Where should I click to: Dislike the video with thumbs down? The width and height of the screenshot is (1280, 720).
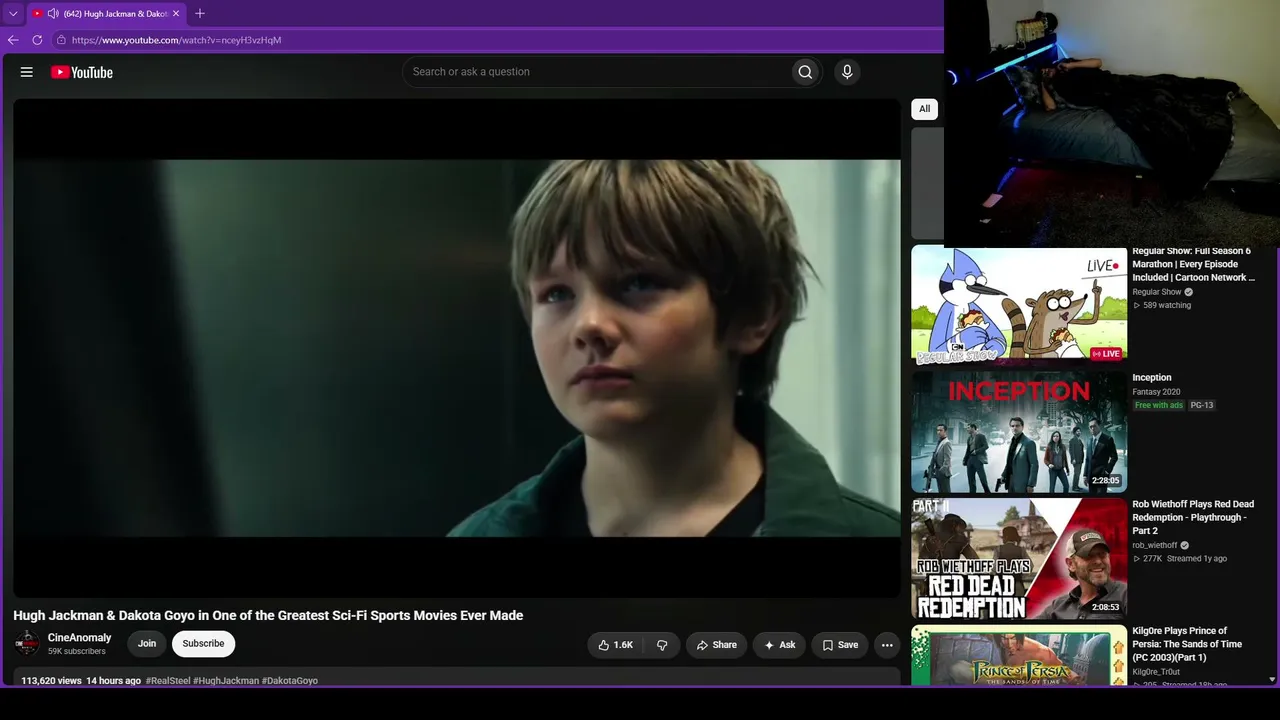(x=662, y=645)
